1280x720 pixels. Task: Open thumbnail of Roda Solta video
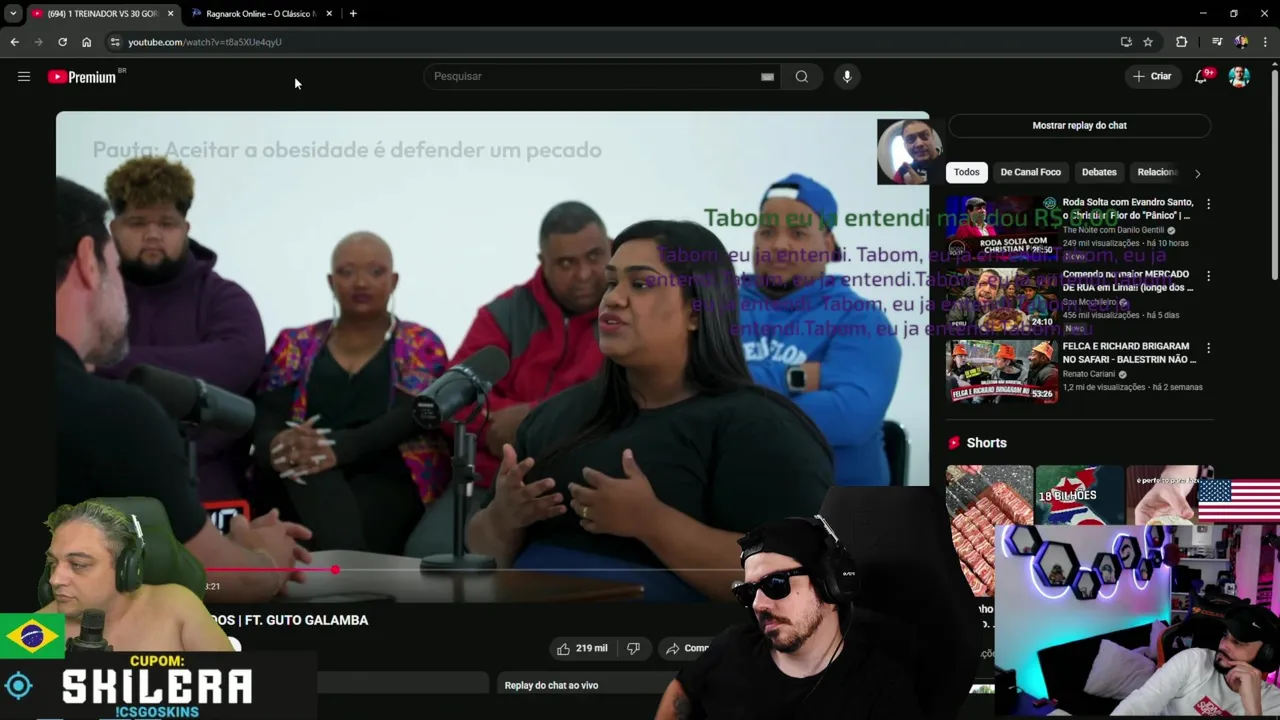tap(1001, 227)
